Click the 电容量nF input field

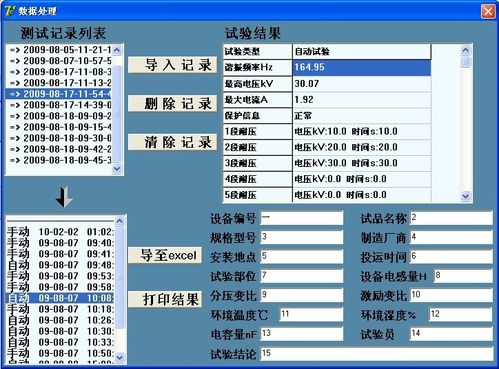(x=301, y=334)
